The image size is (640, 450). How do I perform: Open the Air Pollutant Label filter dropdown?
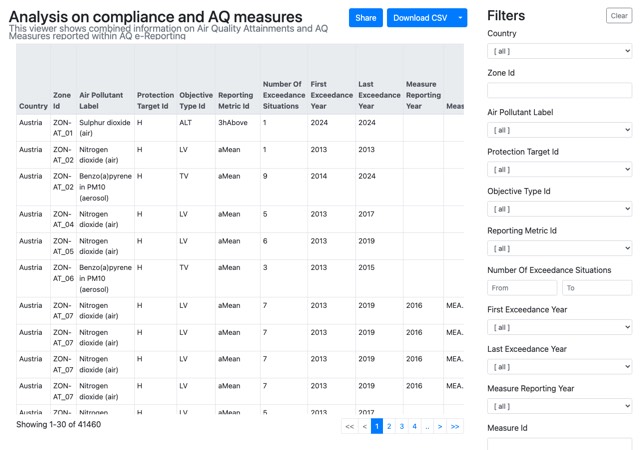[559, 130]
